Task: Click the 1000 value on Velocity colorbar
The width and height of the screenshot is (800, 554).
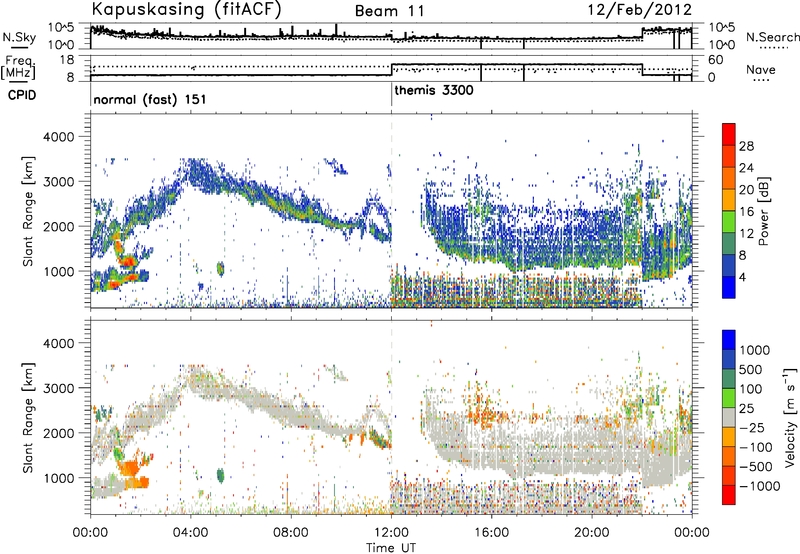Action: click(754, 350)
